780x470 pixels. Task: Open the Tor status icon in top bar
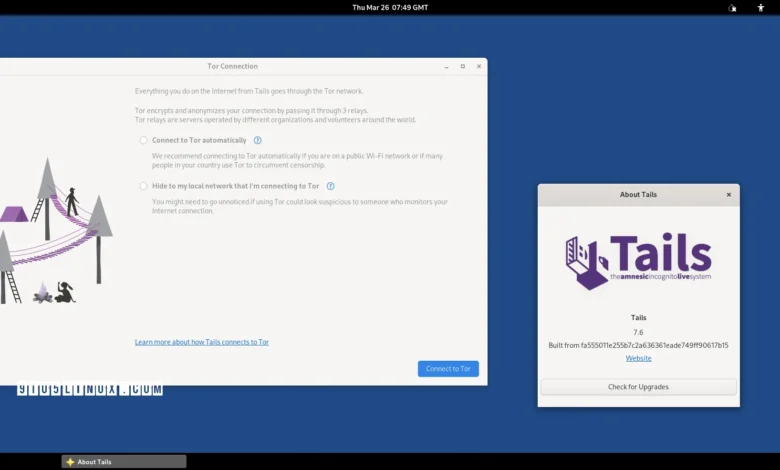732,7
